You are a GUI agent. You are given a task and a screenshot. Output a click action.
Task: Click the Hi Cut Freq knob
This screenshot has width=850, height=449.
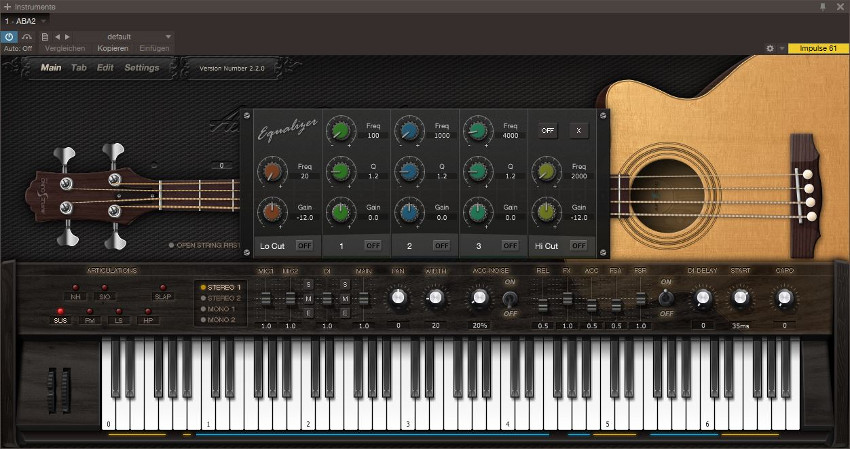click(x=546, y=171)
